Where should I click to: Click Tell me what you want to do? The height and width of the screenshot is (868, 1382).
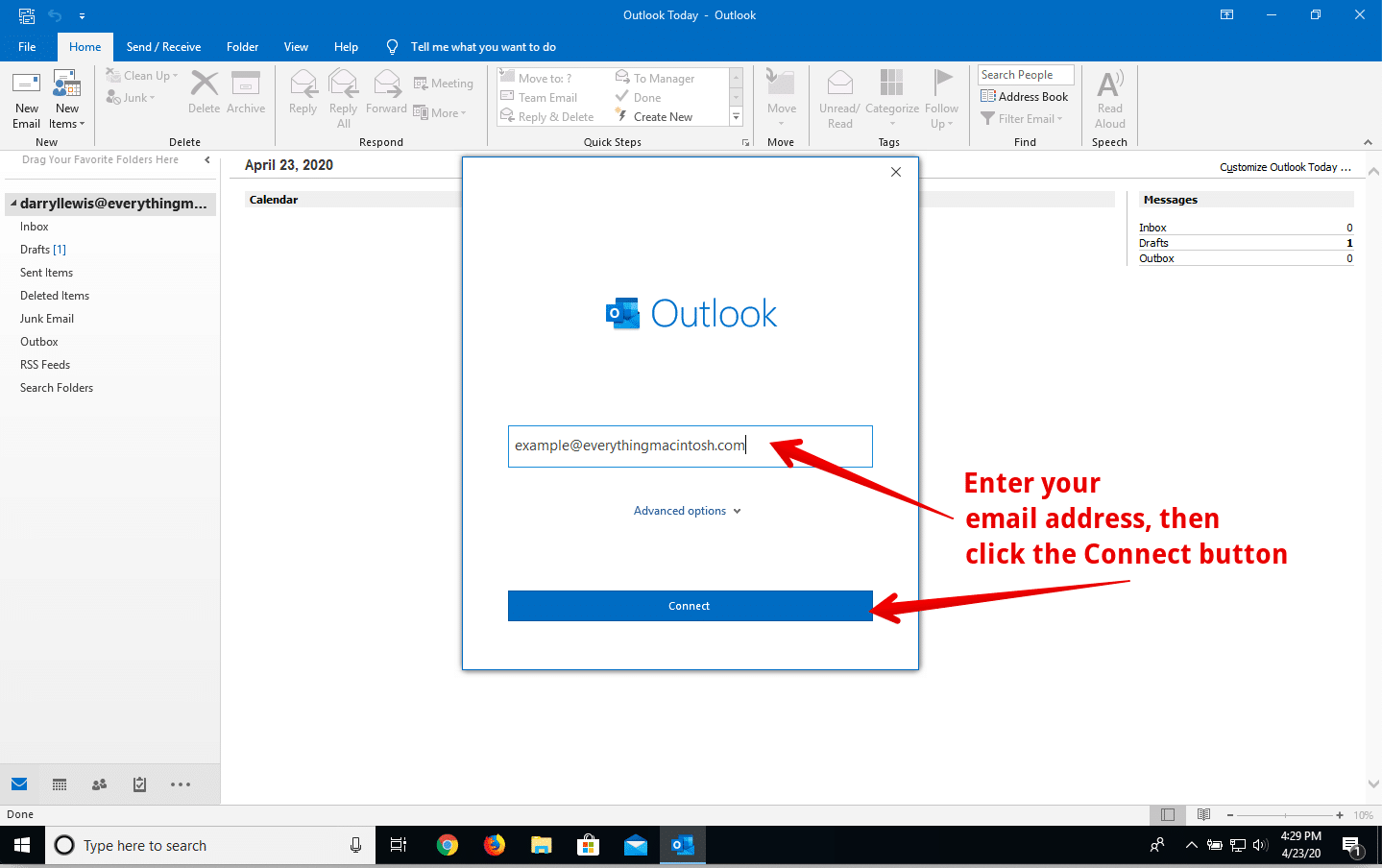coord(483,47)
